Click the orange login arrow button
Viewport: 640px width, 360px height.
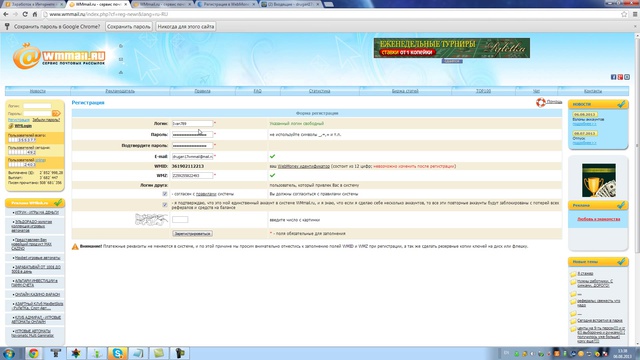click(x=56, y=113)
